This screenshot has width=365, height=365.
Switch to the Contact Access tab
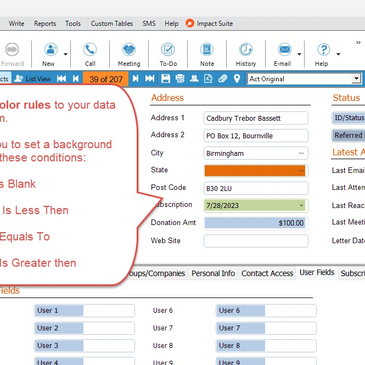pyautogui.click(x=267, y=273)
